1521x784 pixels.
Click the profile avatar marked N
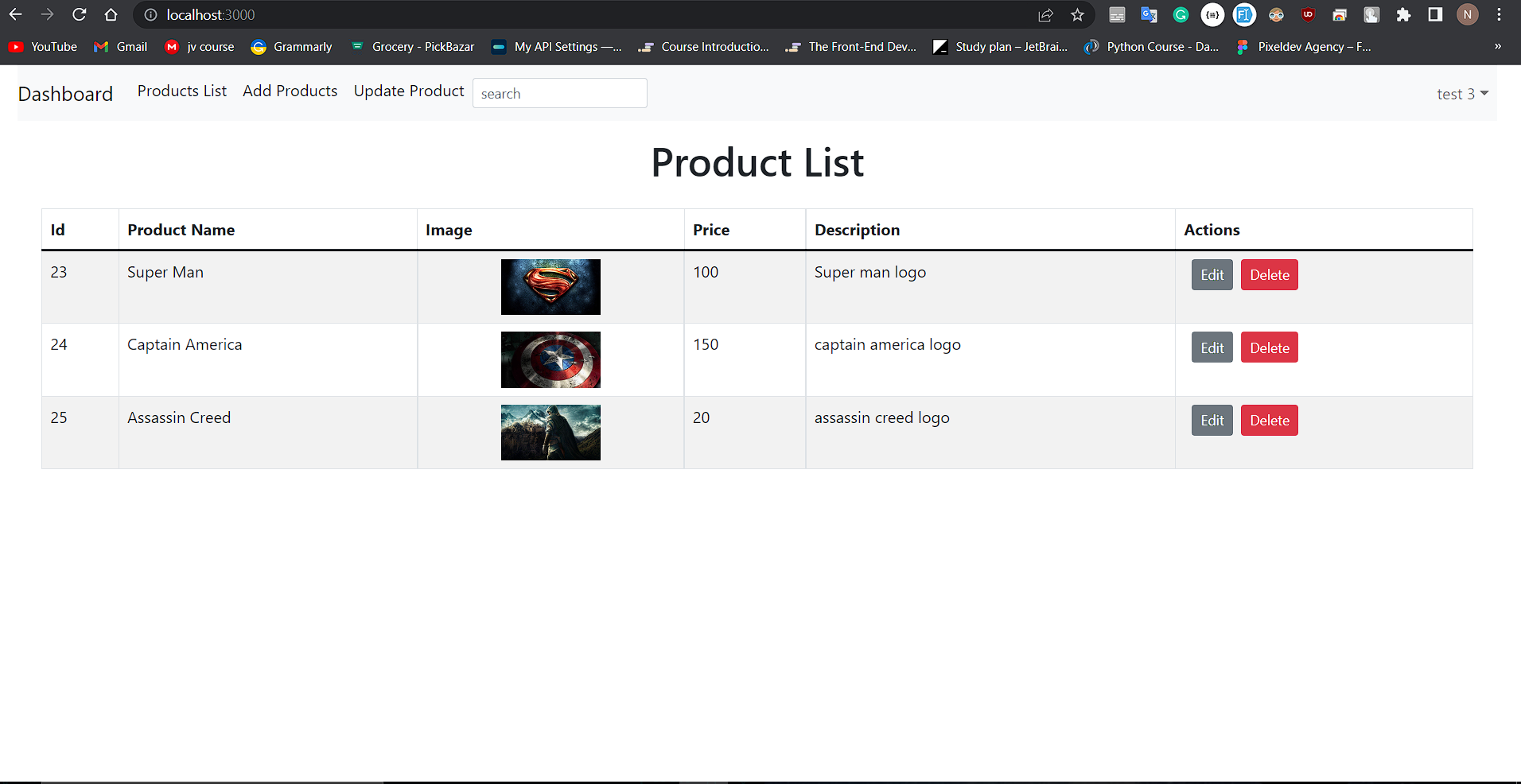(x=1468, y=14)
